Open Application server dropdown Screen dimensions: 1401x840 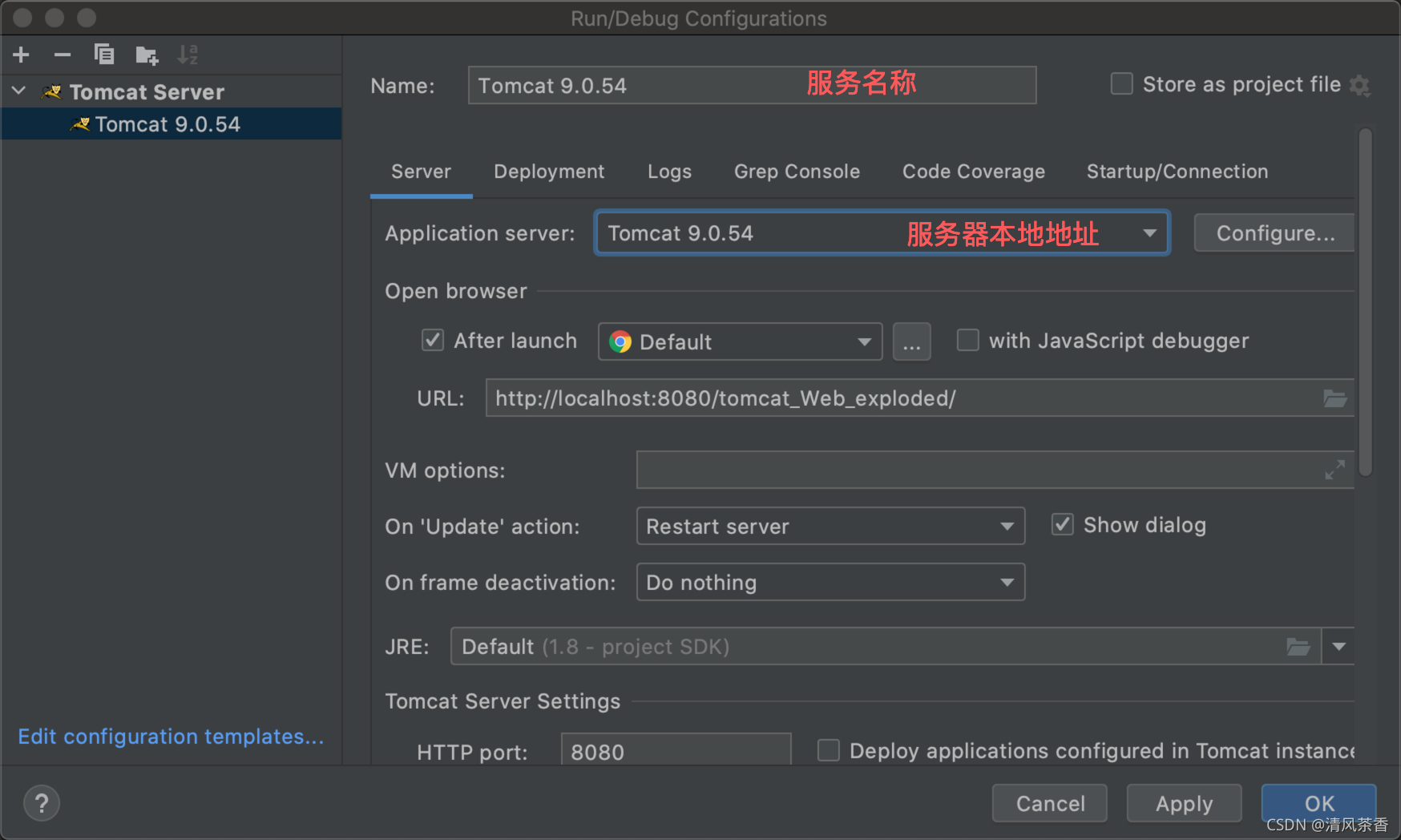point(882,233)
